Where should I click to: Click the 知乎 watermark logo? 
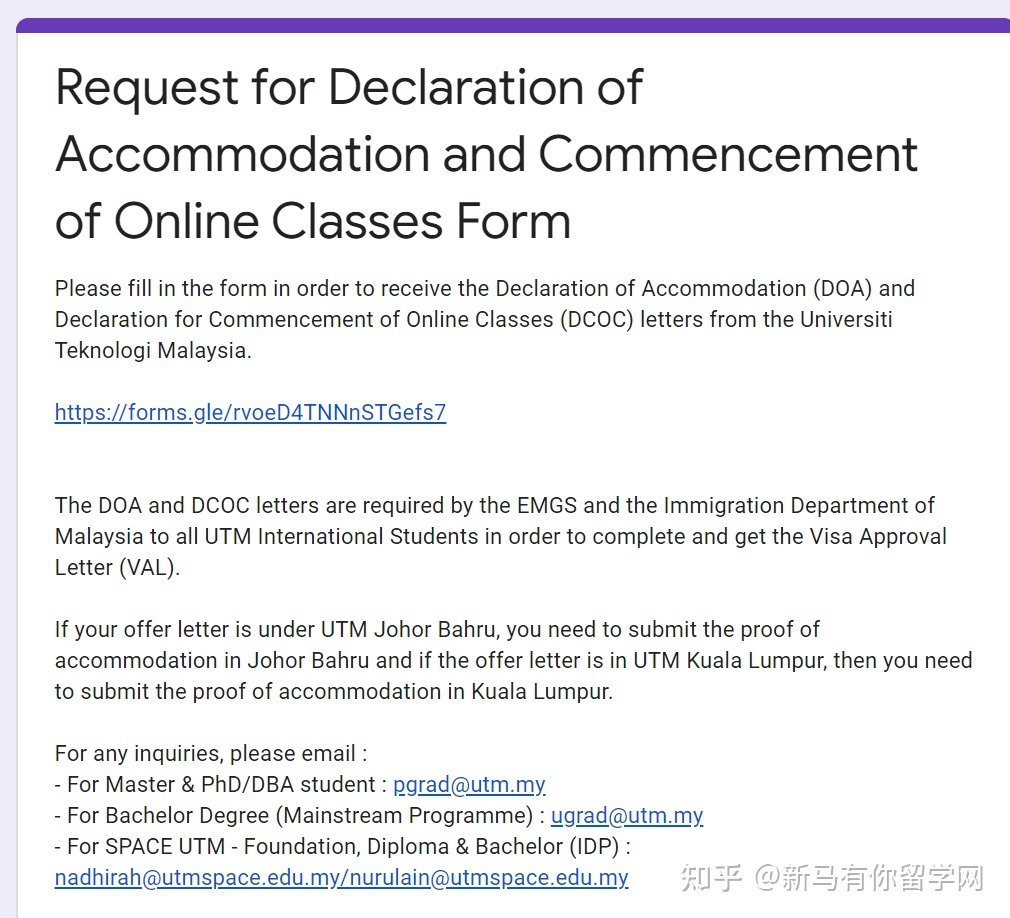pyautogui.click(x=712, y=878)
